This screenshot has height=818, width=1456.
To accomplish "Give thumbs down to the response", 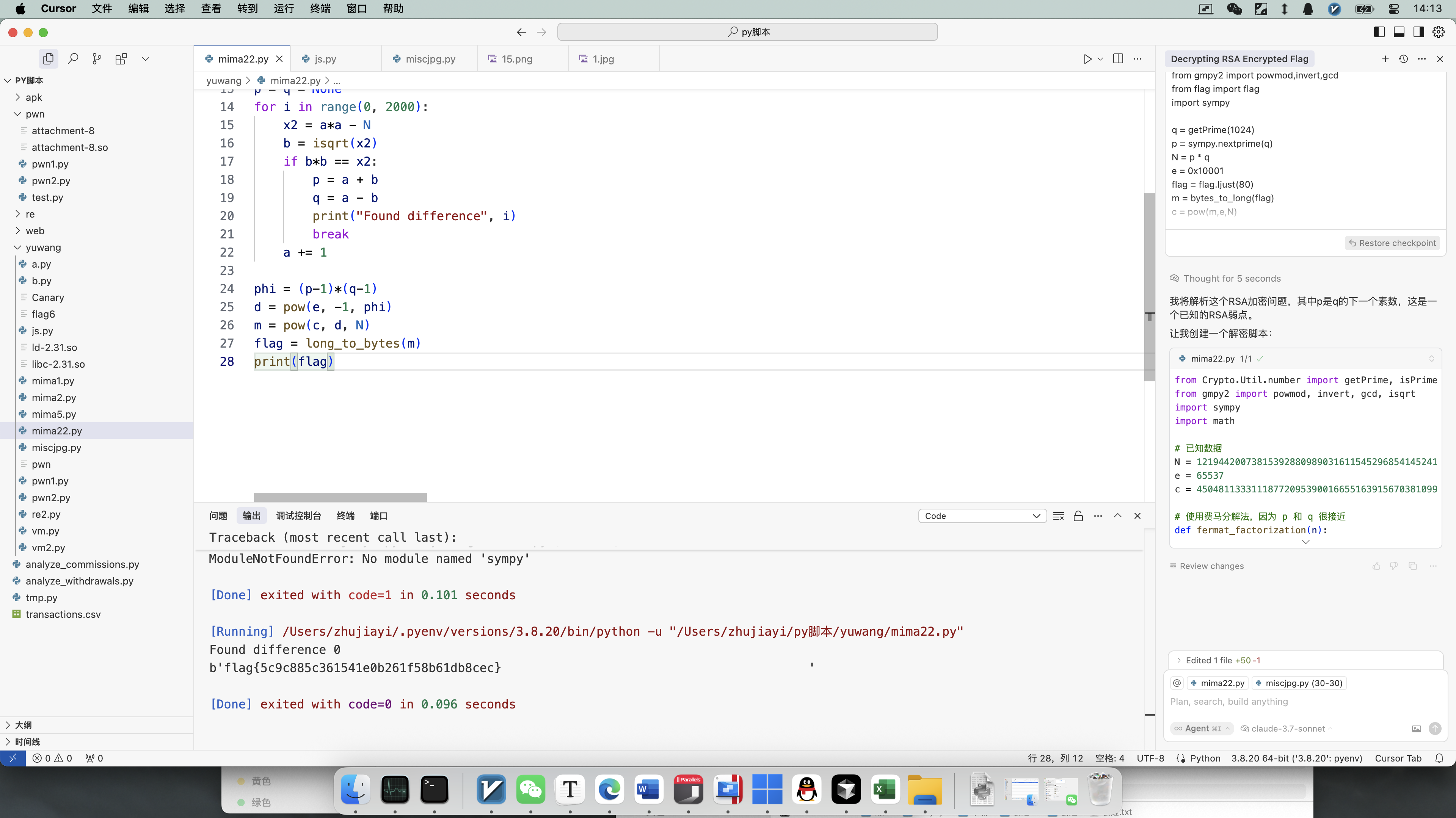I will coord(1394,566).
